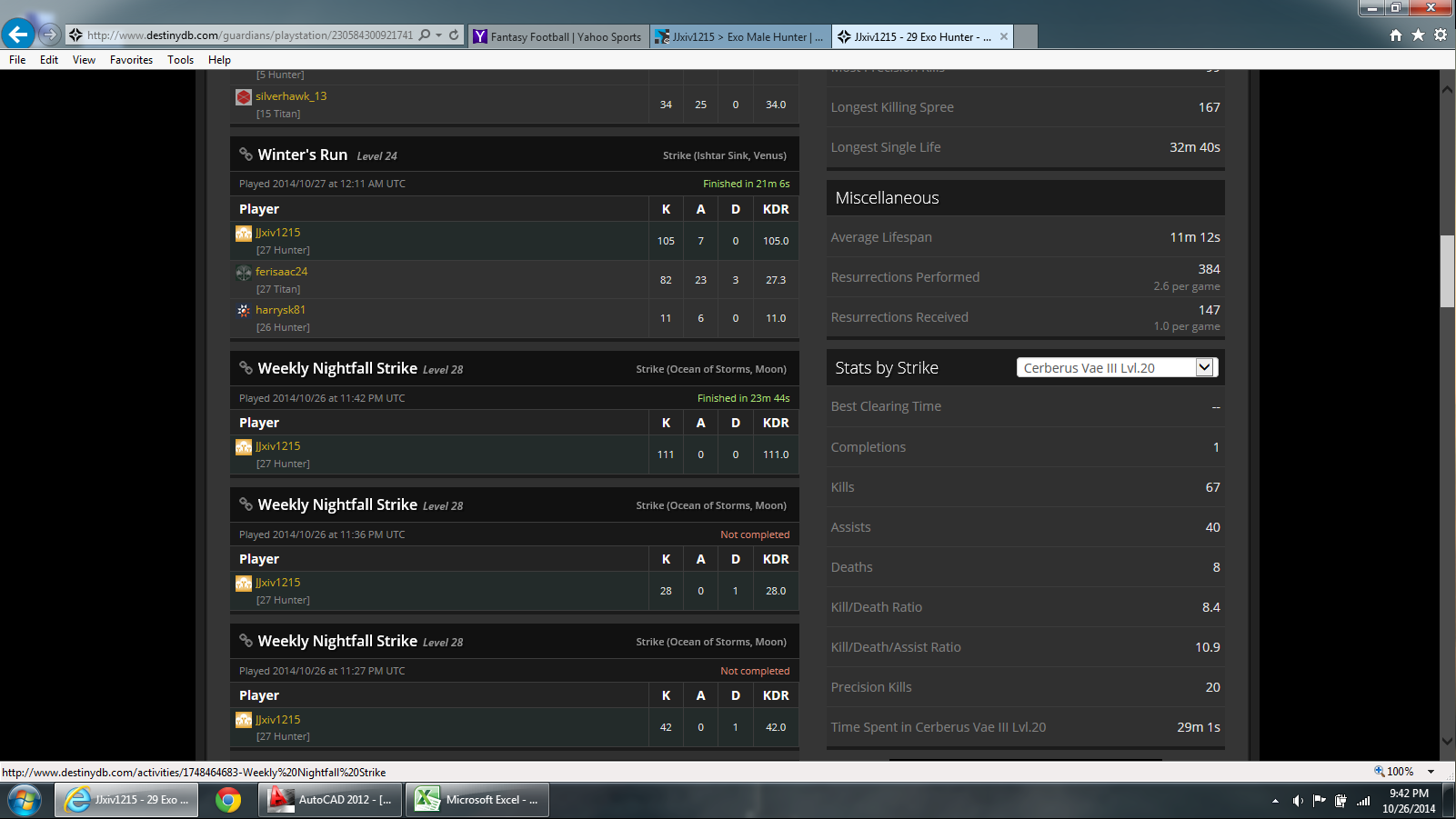Open the Help menu
This screenshot has height=819, width=1456.
tap(219, 60)
